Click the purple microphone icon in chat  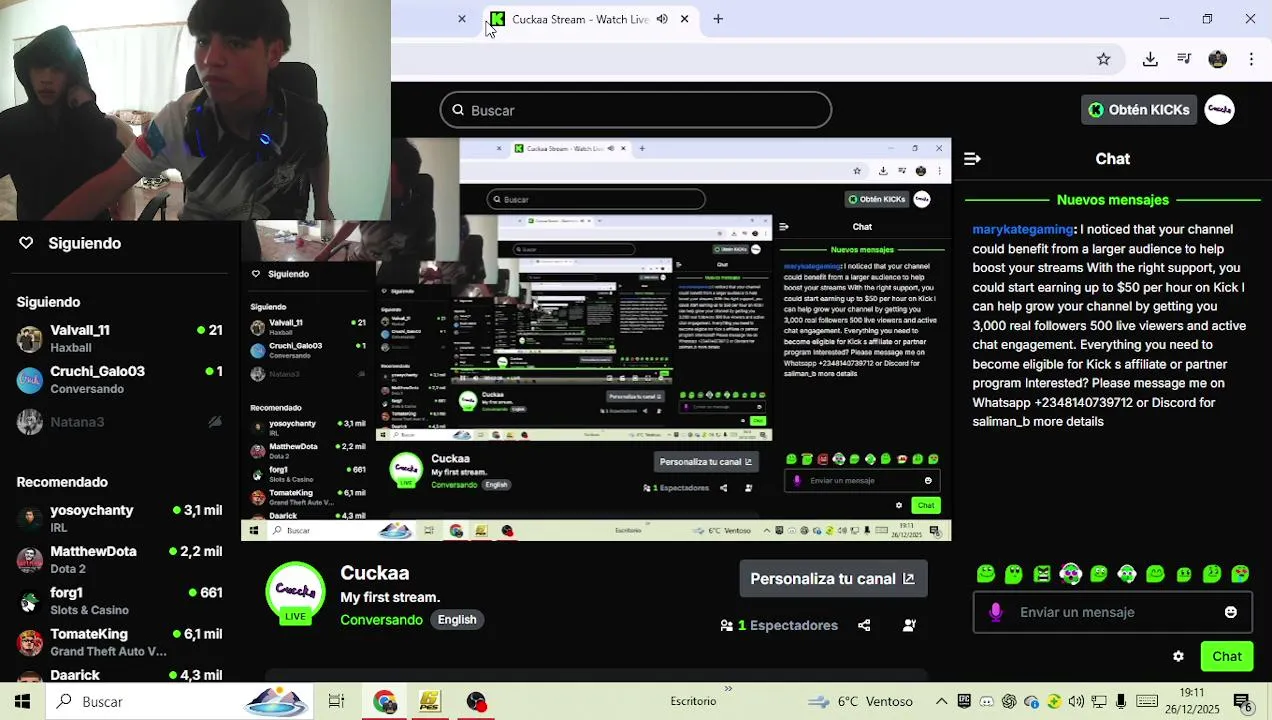995,612
